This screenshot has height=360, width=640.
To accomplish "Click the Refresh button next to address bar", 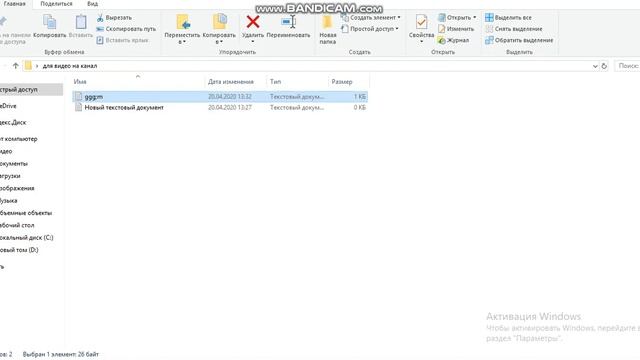I will tap(604, 66).
